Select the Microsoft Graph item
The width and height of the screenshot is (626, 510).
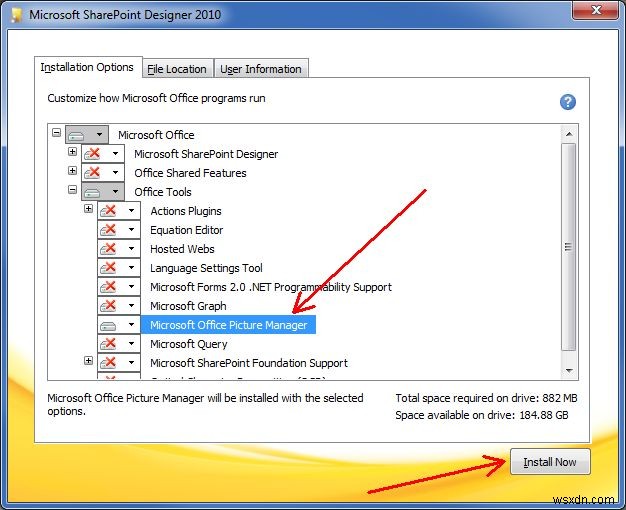pos(188,306)
